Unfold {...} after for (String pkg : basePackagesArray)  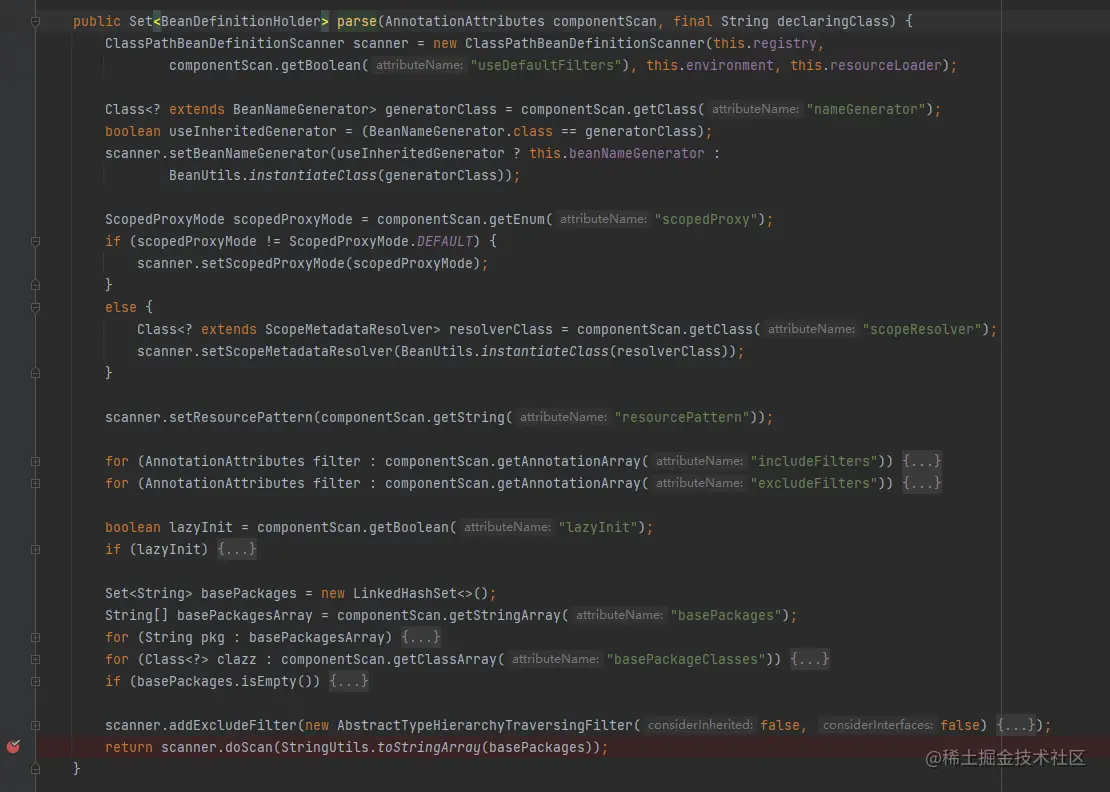(x=420, y=637)
